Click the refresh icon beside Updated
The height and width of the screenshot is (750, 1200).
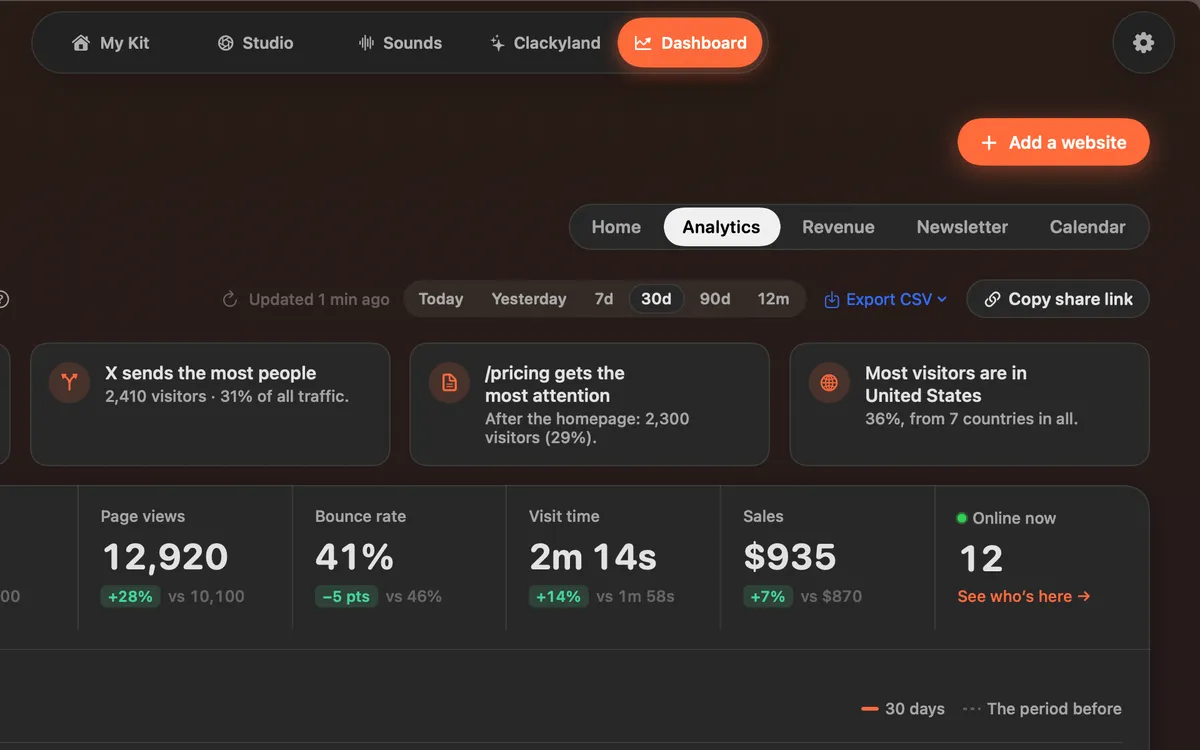click(x=230, y=299)
